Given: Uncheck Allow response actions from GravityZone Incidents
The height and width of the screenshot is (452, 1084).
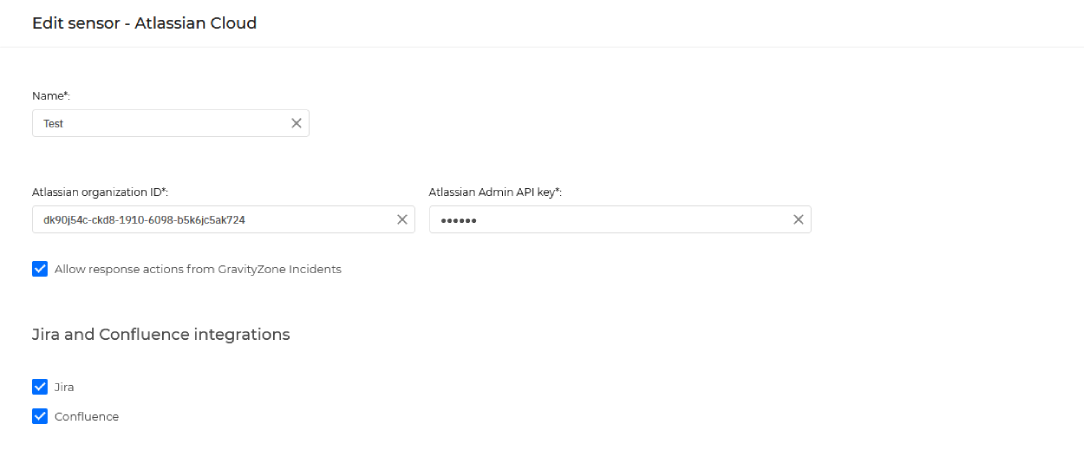Looking at the screenshot, I should click(40, 269).
